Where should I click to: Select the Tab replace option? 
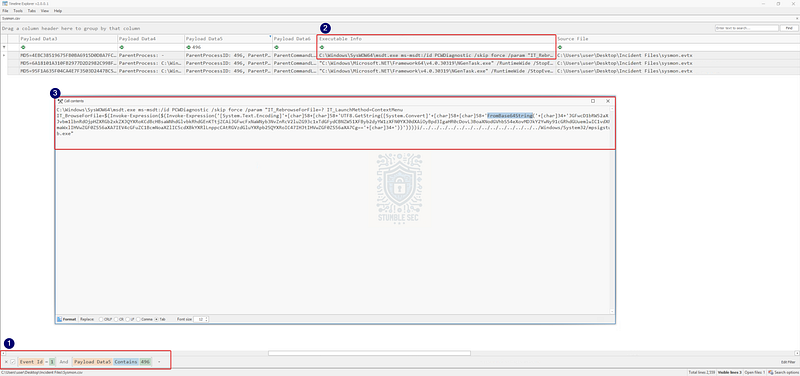click(160, 319)
